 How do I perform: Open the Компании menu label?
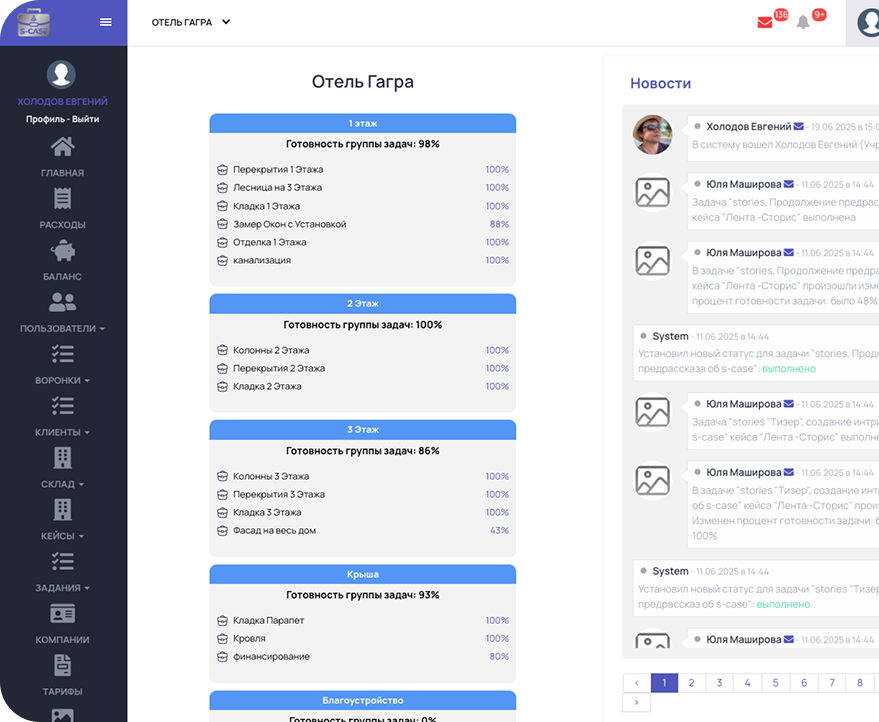coord(62,640)
